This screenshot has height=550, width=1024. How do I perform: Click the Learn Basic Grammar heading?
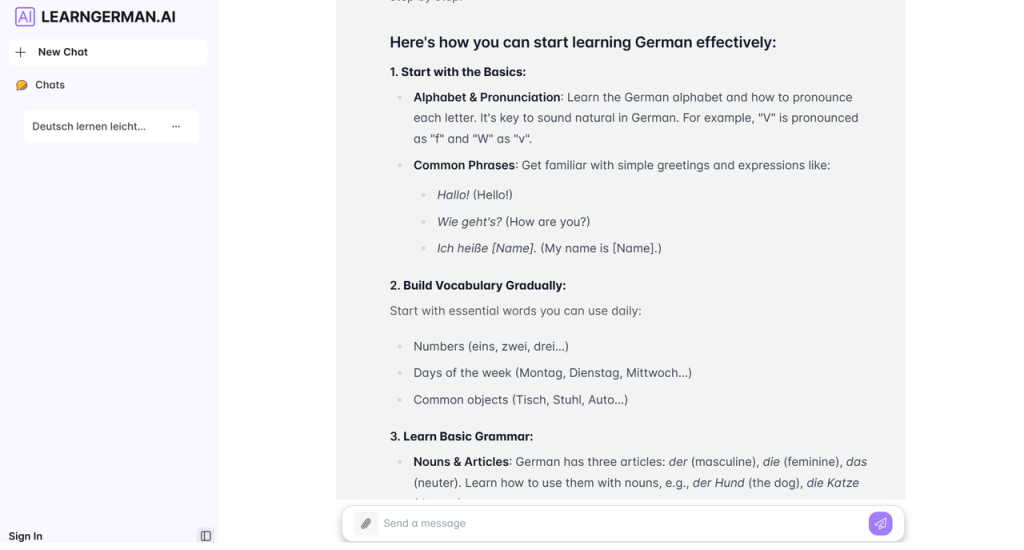(x=461, y=436)
